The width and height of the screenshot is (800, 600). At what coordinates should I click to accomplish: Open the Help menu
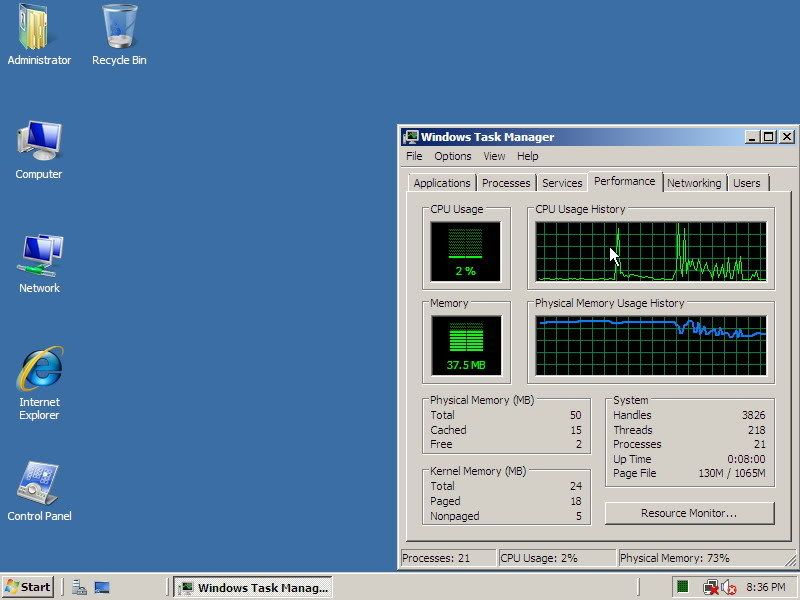[x=528, y=156]
